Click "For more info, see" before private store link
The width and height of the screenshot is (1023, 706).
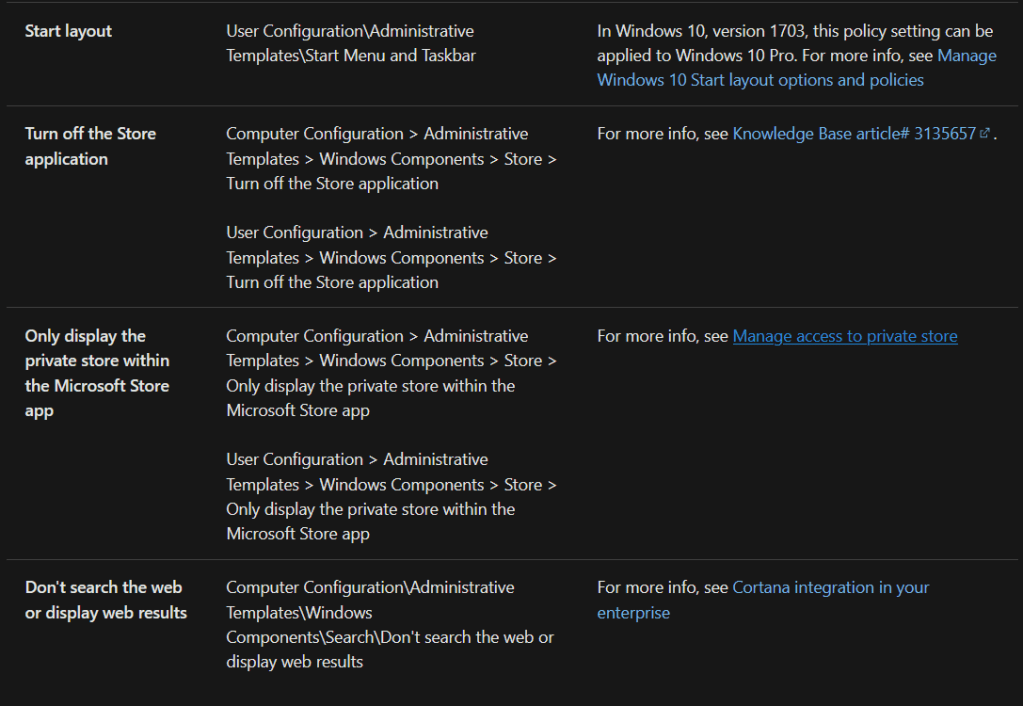point(662,337)
